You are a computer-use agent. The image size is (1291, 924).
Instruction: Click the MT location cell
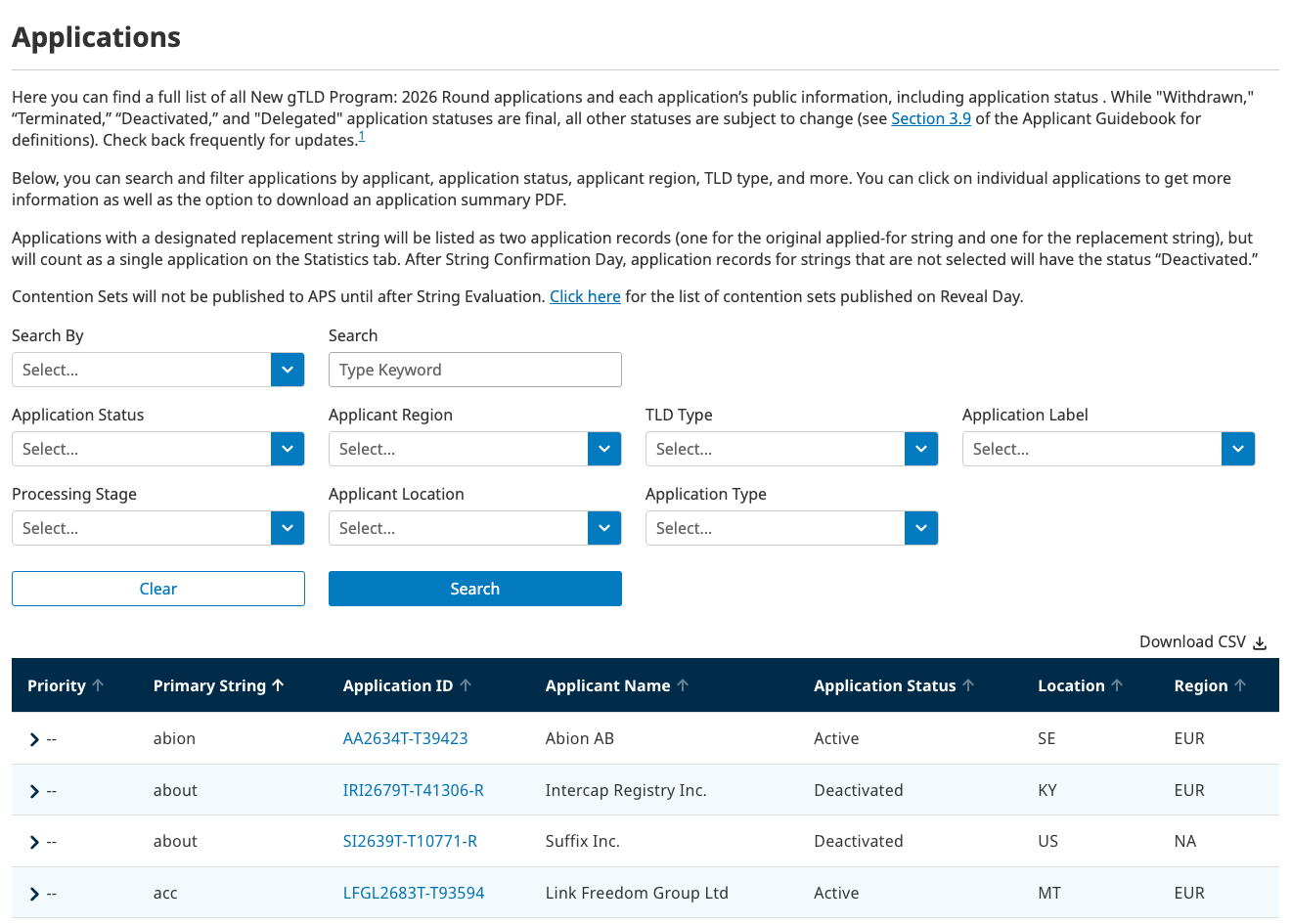click(x=1049, y=893)
